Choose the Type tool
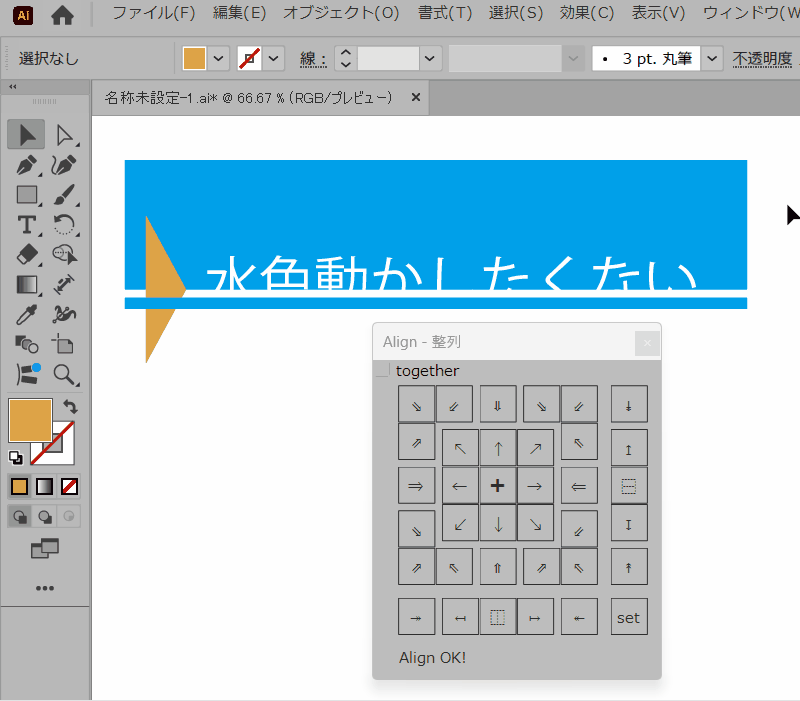This screenshot has height=701, width=800. 27,225
